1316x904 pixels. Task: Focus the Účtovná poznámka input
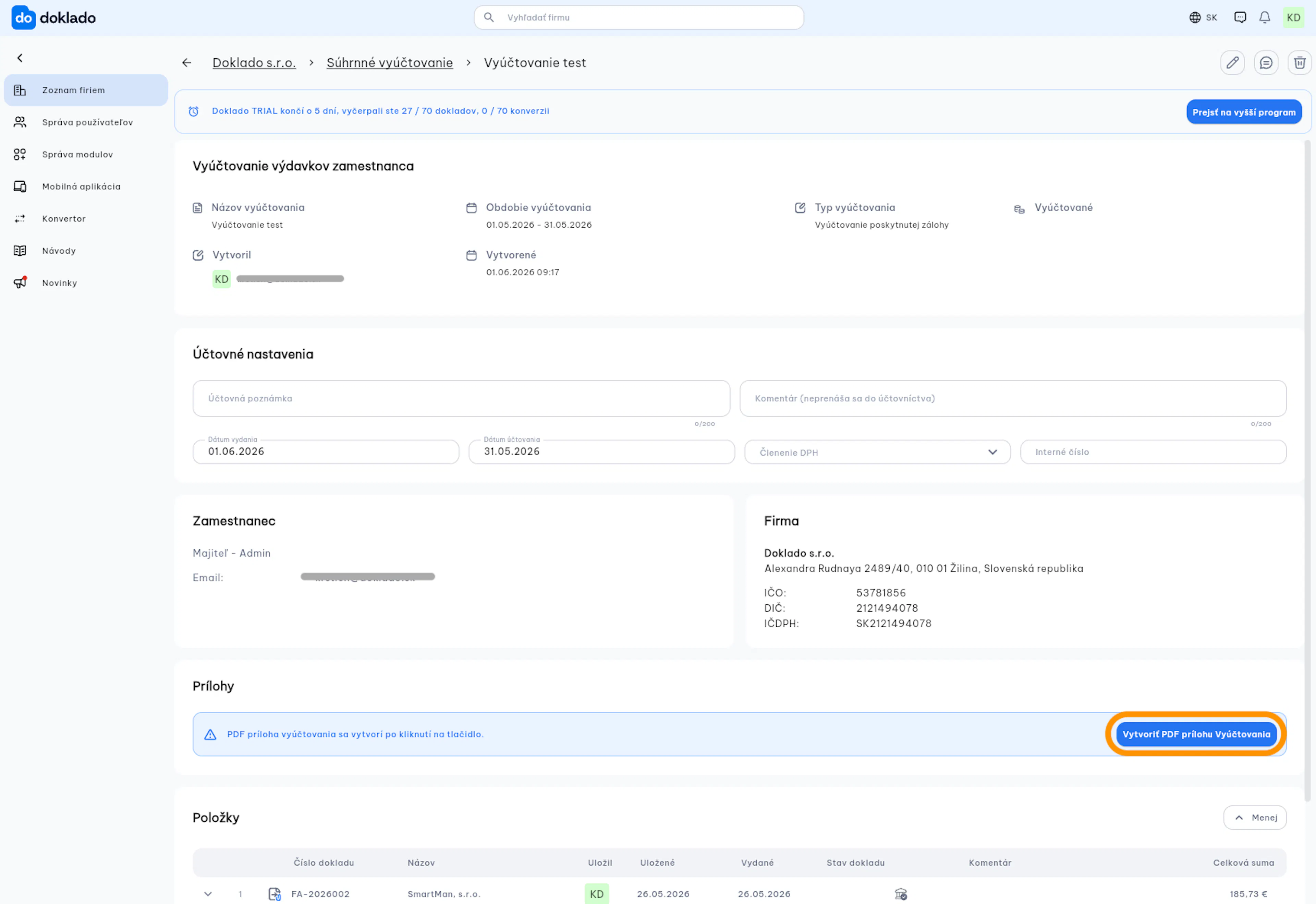pos(462,399)
